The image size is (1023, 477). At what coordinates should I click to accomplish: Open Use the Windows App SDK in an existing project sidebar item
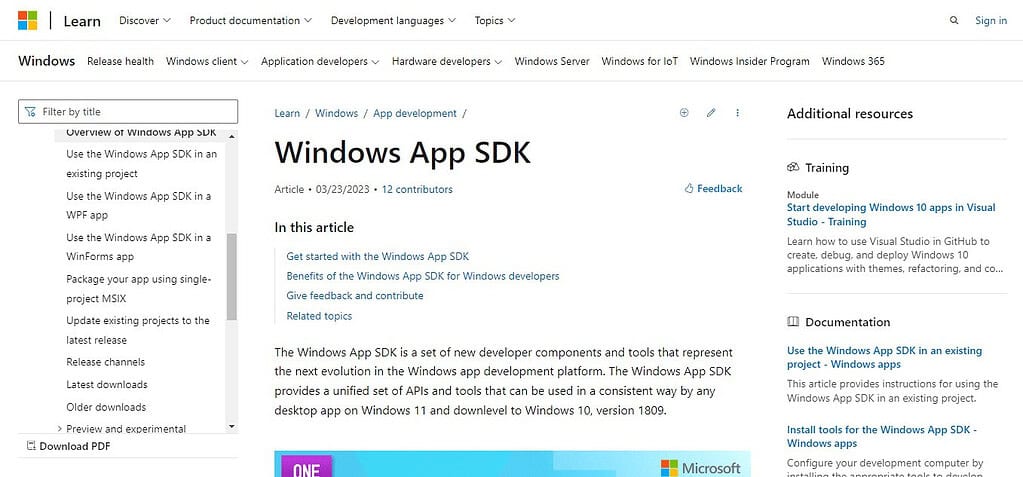point(142,164)
